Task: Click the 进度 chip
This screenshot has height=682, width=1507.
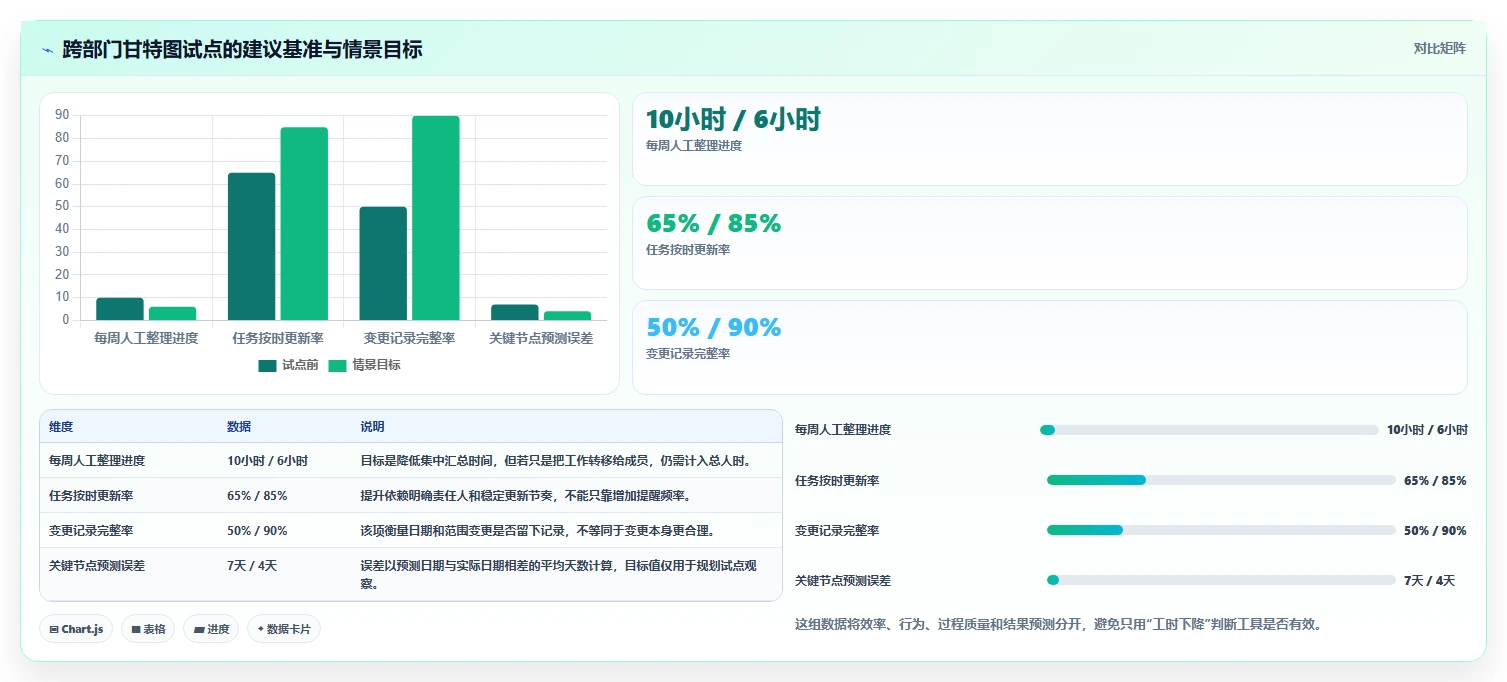Action: click(x=211, y=629)
